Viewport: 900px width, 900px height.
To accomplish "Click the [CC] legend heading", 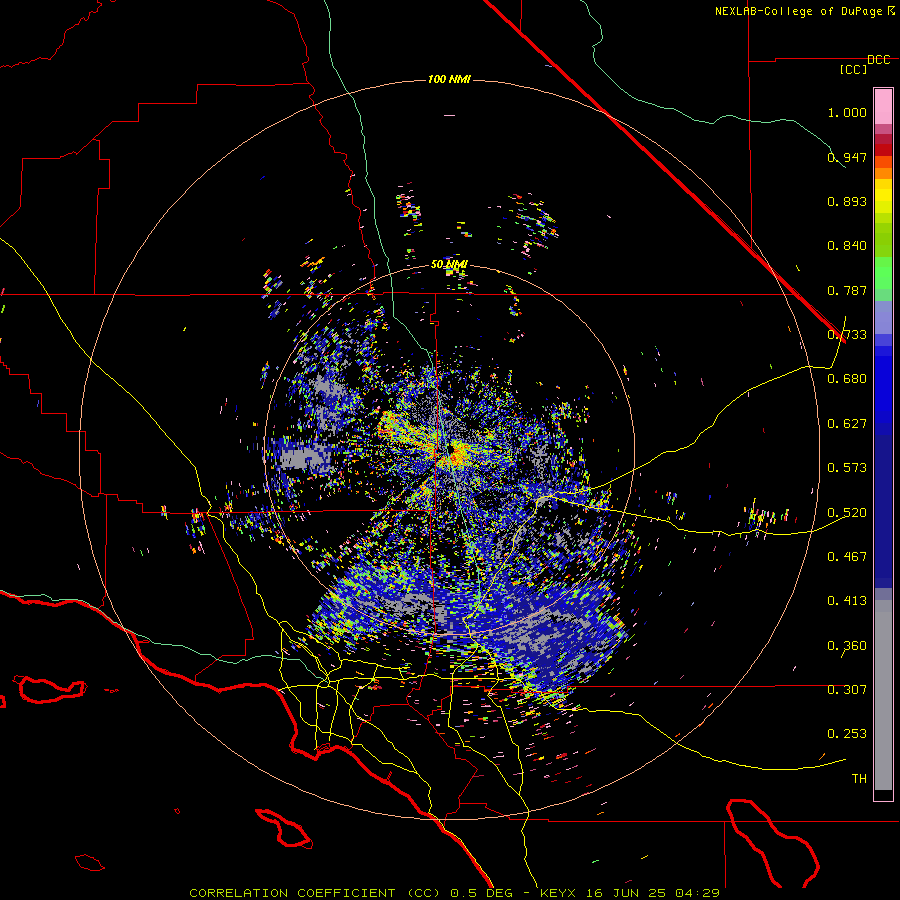I will point(854,69).
